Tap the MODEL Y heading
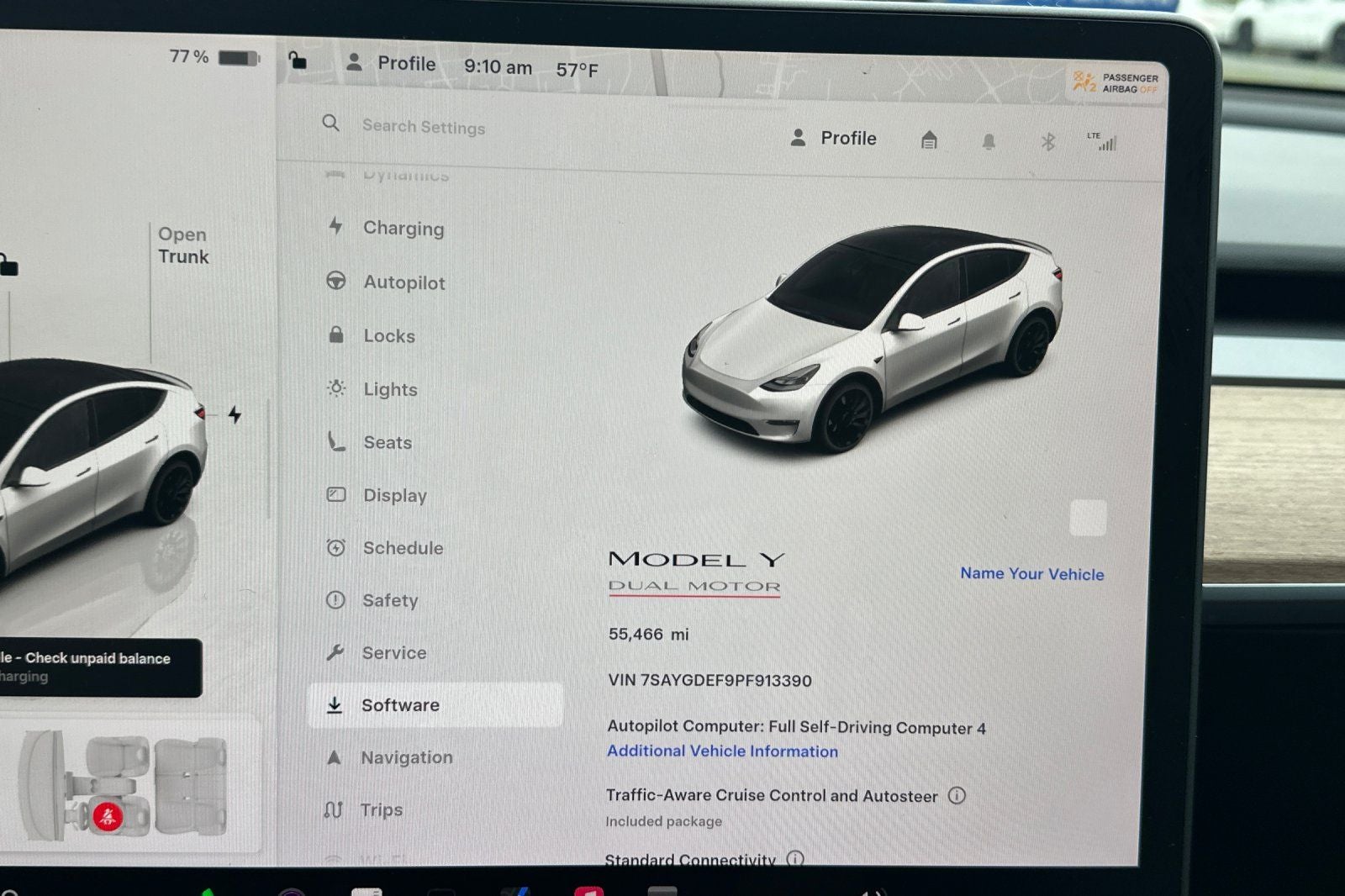The image size is (1345, 896). (x=696, y=559)
